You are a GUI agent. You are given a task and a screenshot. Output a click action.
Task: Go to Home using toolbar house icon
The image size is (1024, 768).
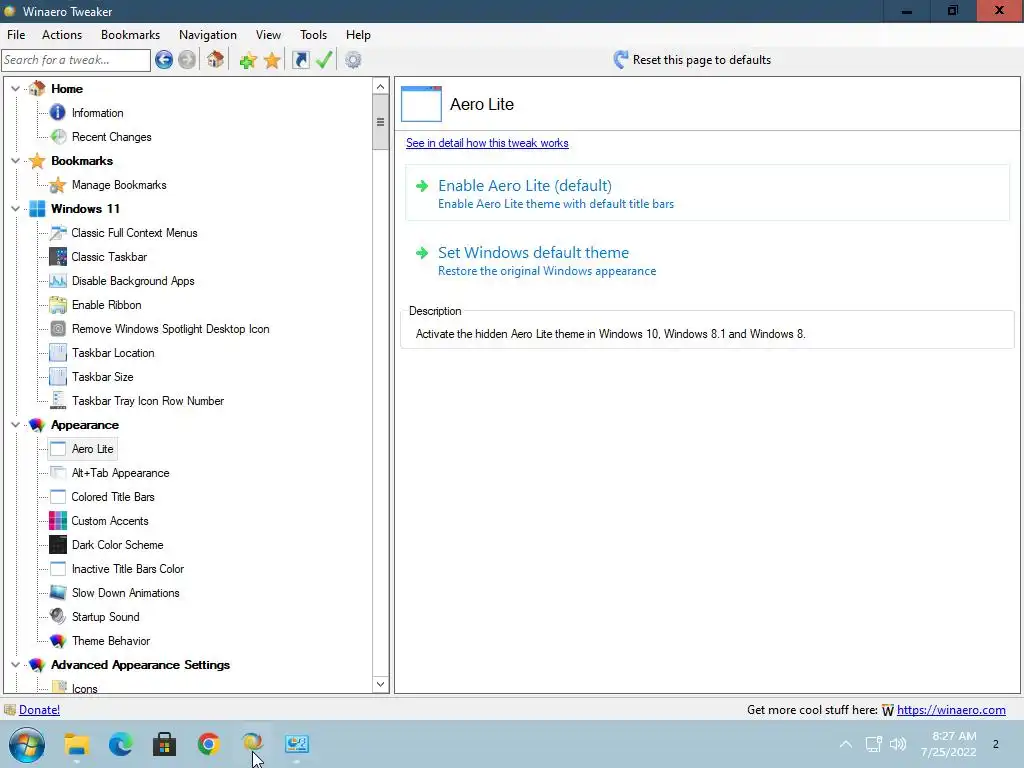point(216,60)
